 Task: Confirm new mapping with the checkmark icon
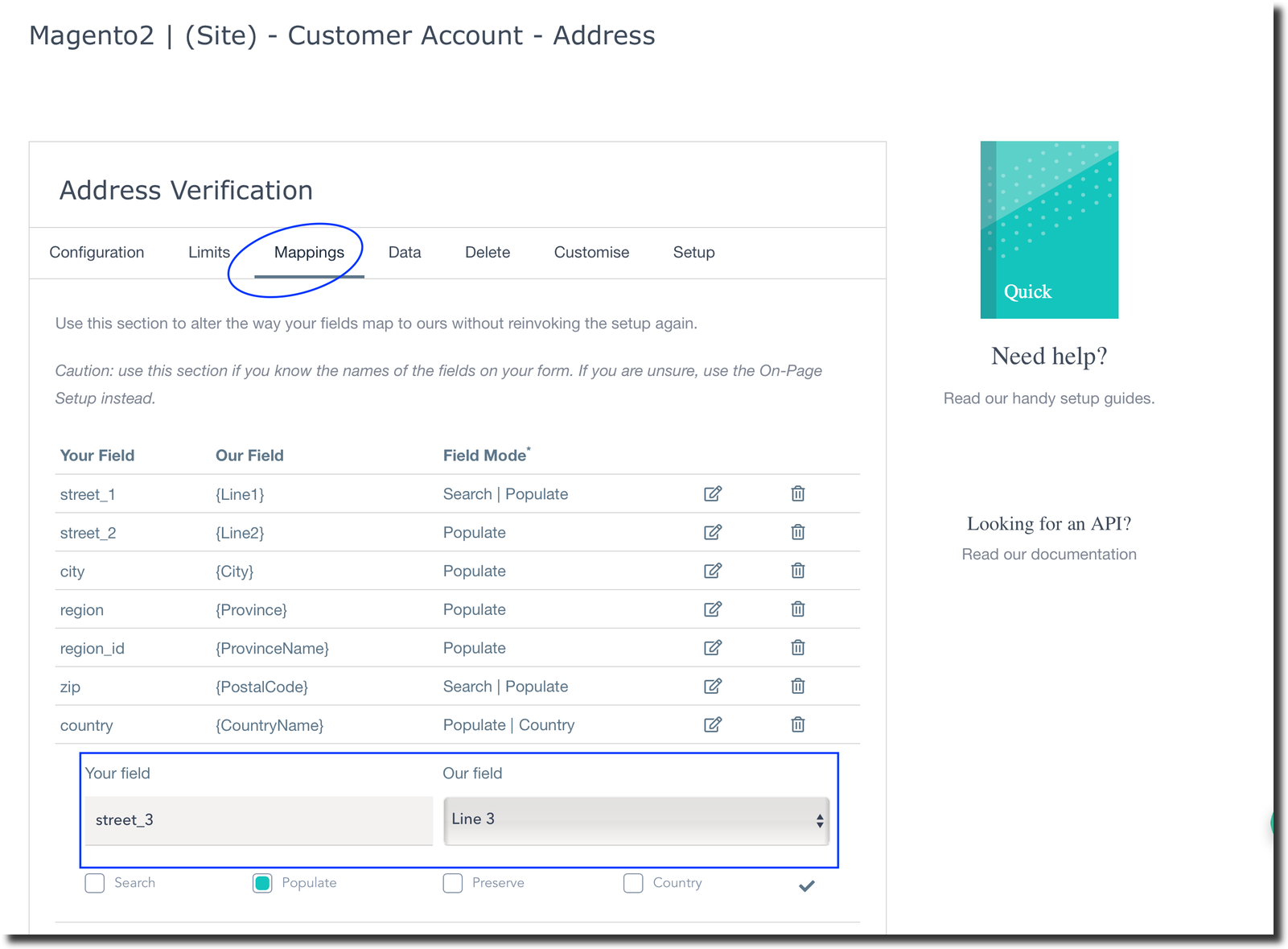pos(806,885)
